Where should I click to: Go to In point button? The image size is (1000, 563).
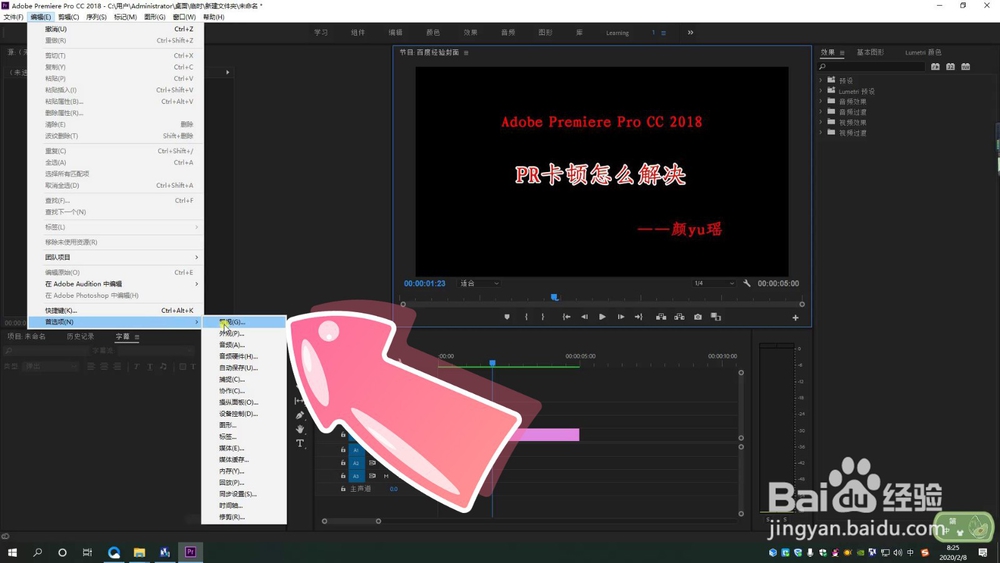(x=566, y=317)
